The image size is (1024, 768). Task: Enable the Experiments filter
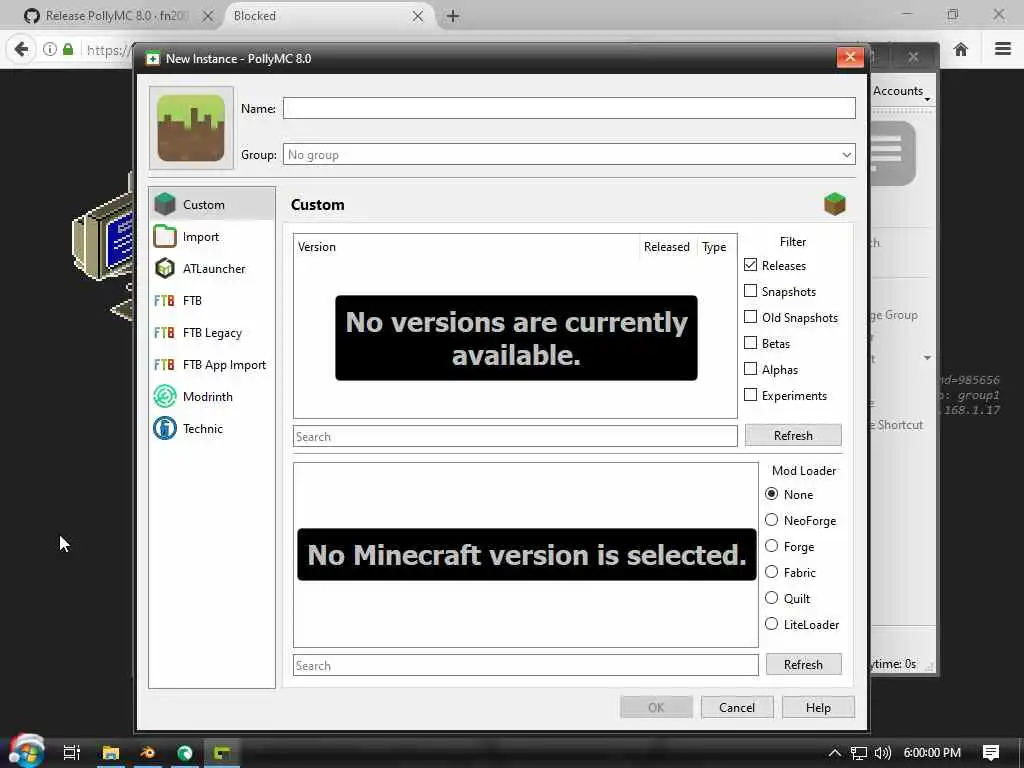[750, 395]
